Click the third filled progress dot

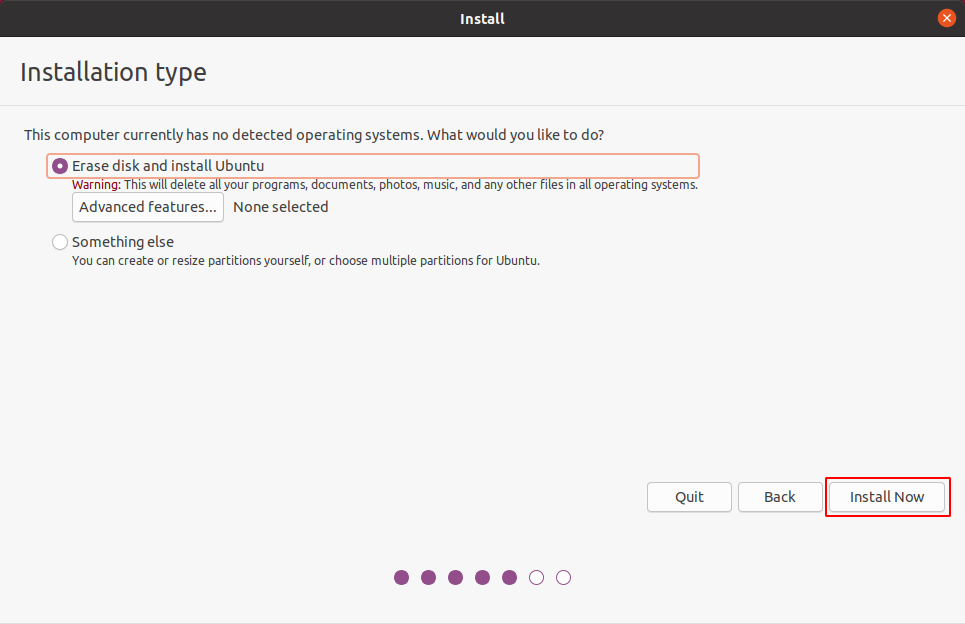click(456, 577)
